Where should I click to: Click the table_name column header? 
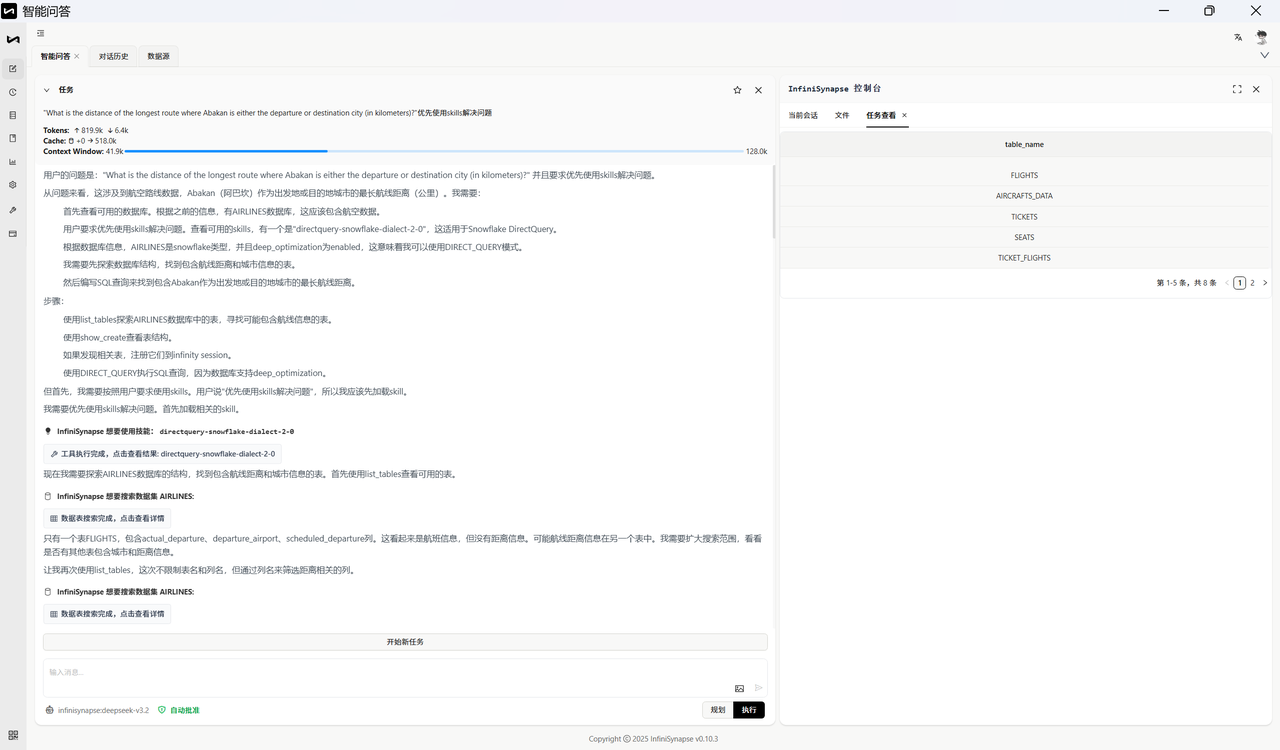tap(1024, 145)
